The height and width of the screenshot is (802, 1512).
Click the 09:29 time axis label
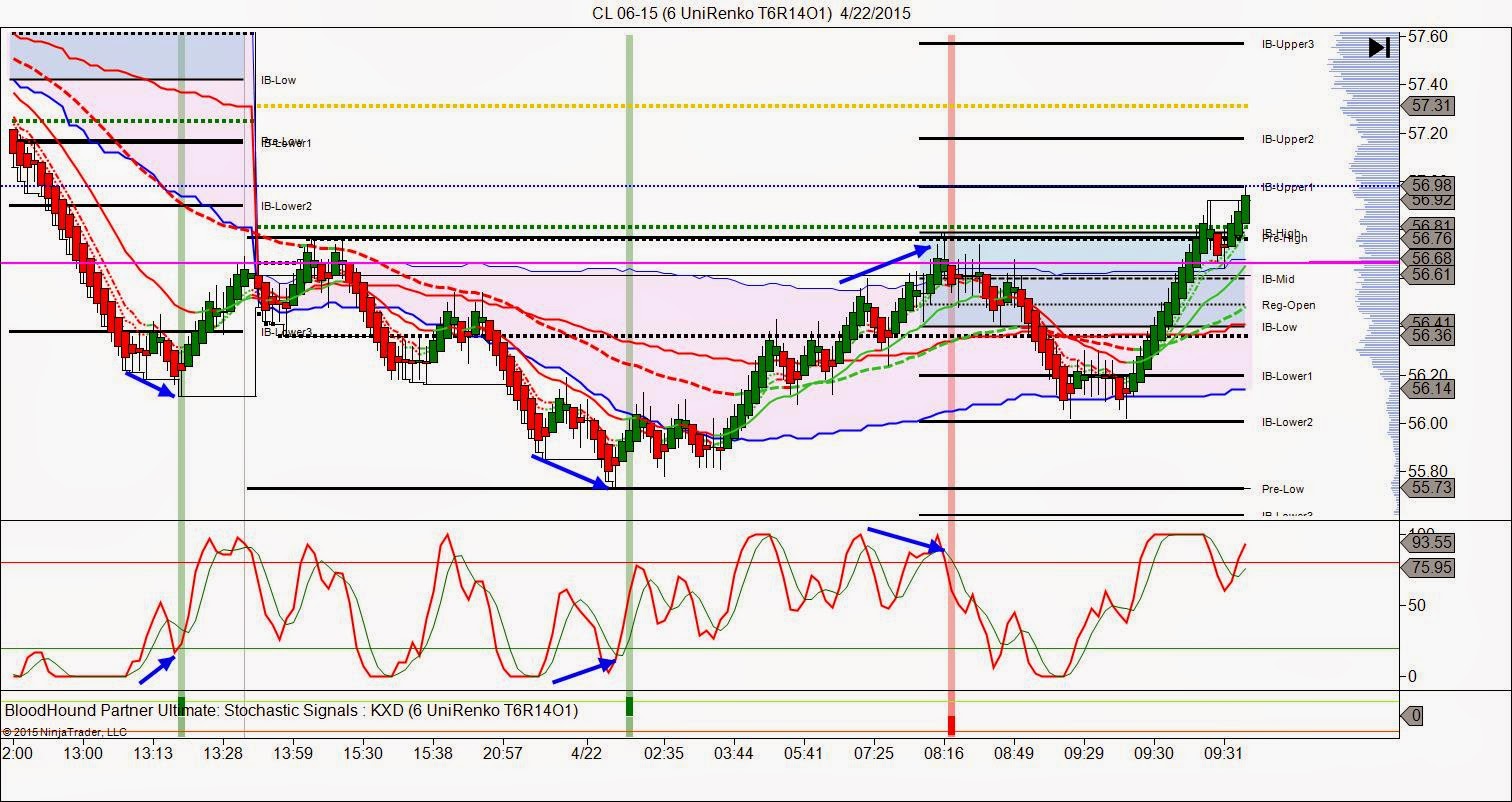click(x=1084, y=753)
